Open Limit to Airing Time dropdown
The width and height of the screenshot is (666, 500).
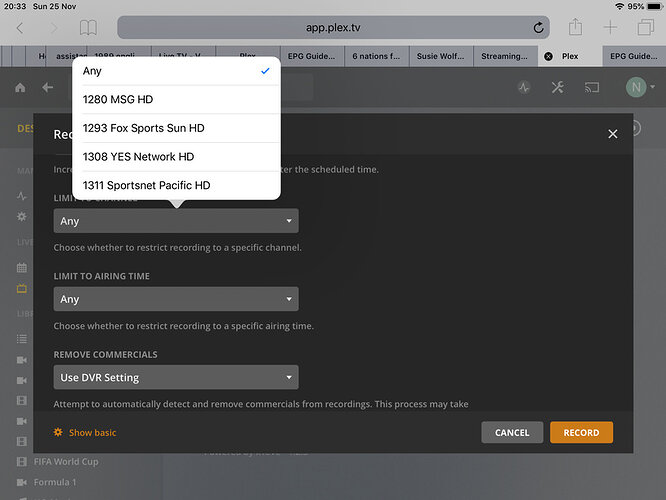click(176, 299)
